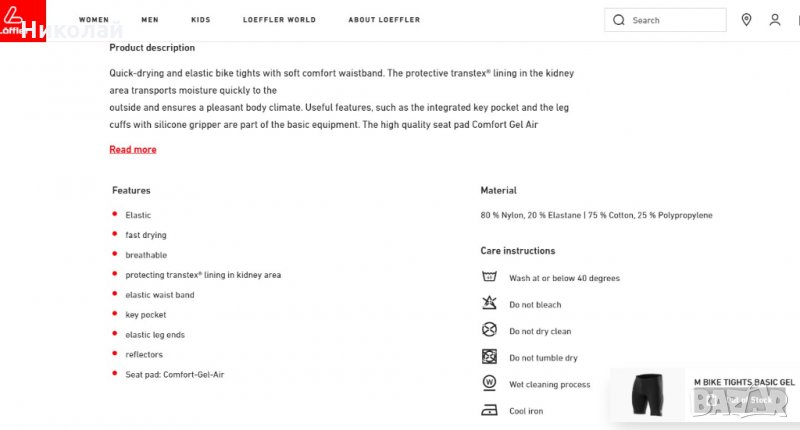800x430 pixels.
Task: Click the Löffler logo in the header
Action: tap(14, 20)
